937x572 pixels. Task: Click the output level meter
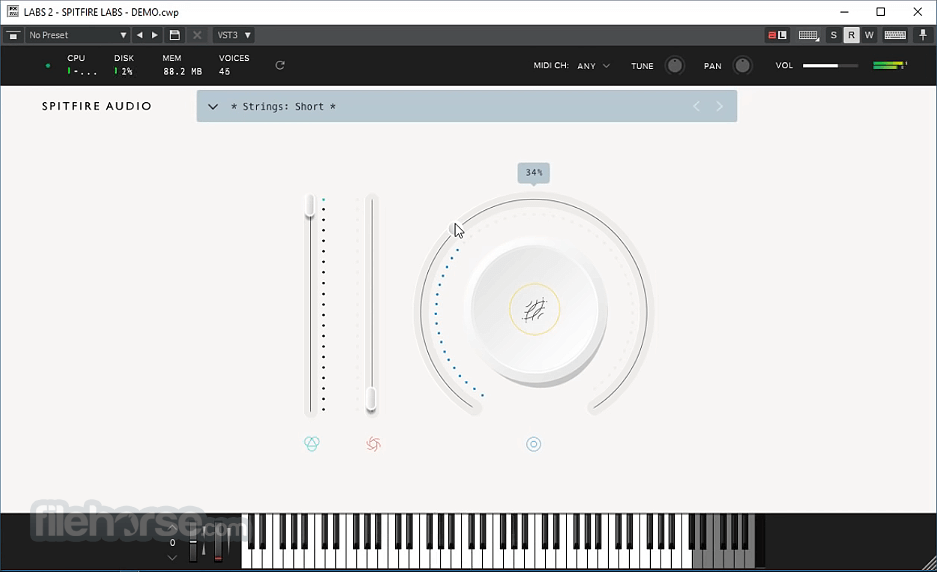[890, 65]
